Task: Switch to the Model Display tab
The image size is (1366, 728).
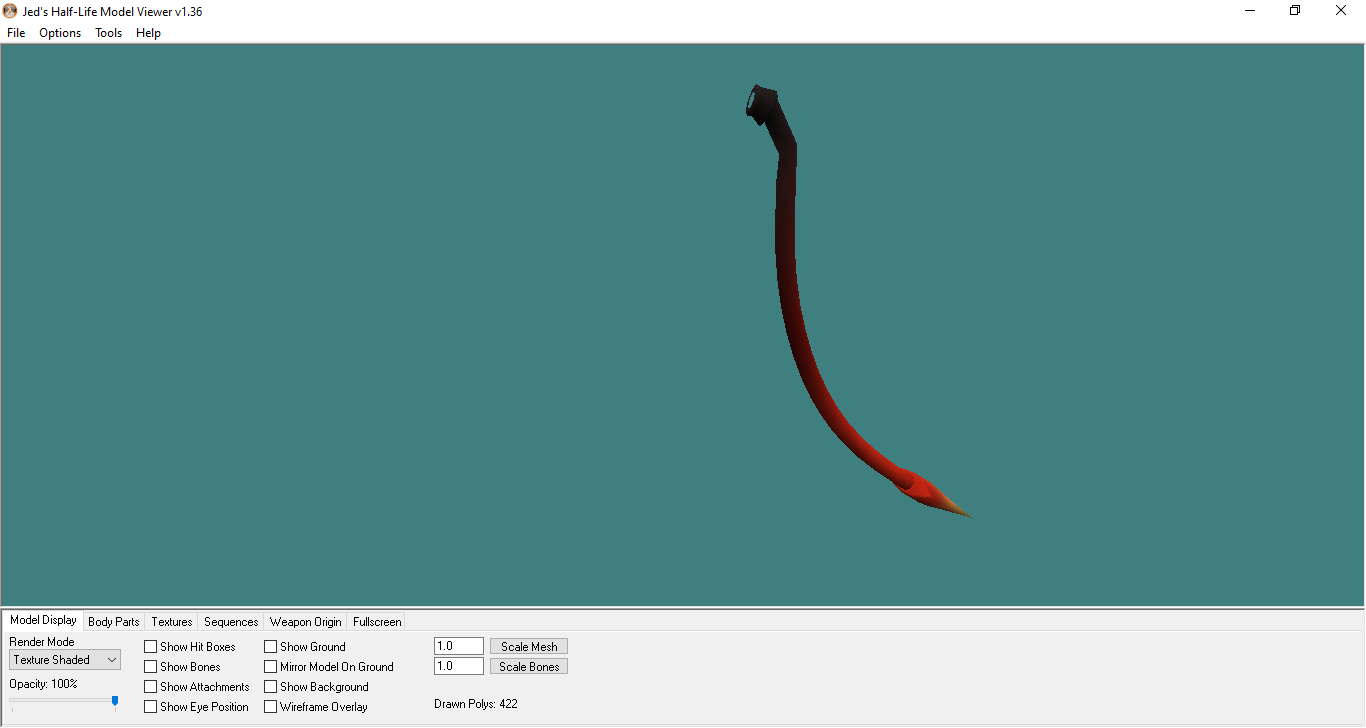Action: click(x=43, y=620)
